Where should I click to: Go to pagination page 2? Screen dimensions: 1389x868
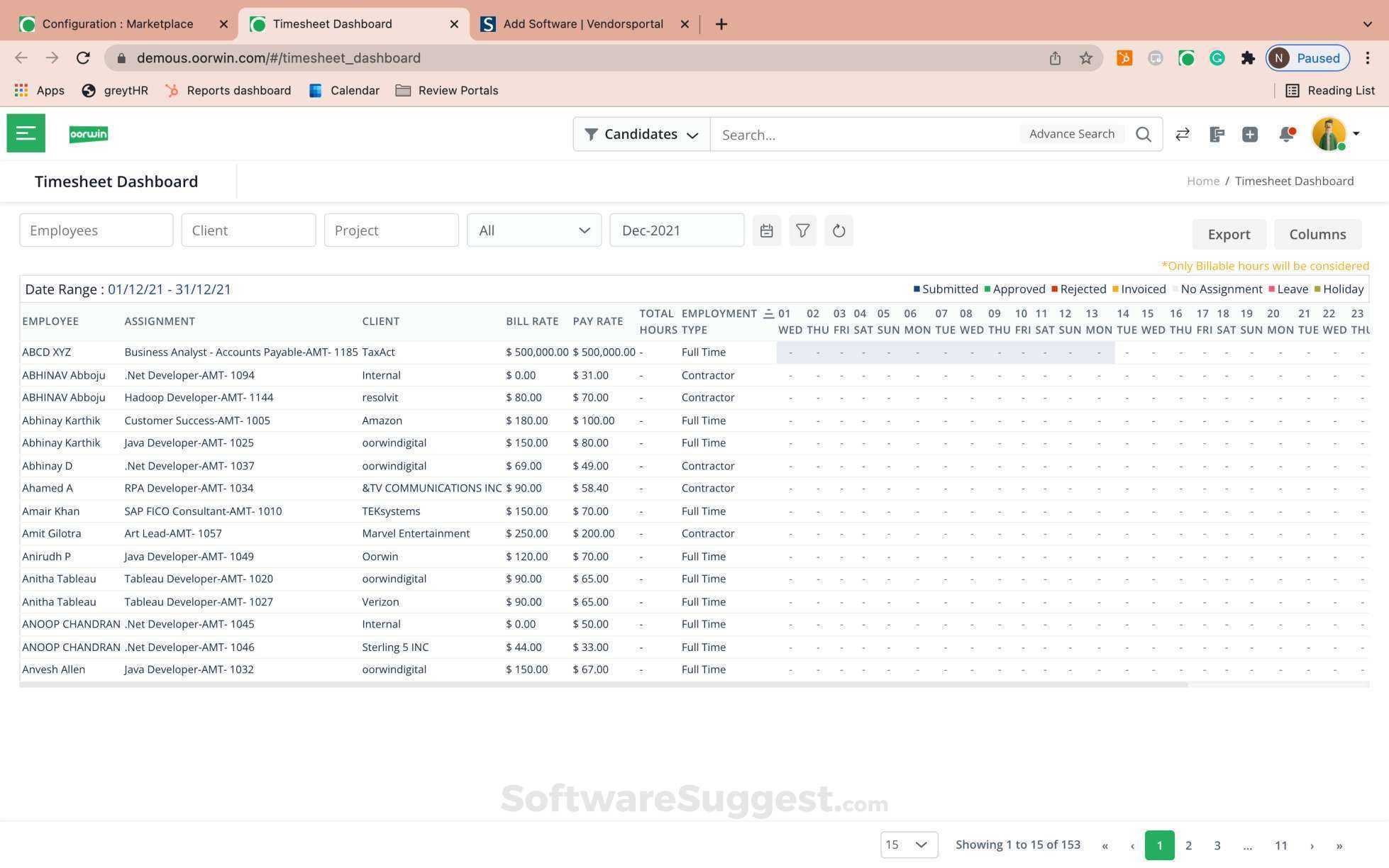[x=1188, y=845]
